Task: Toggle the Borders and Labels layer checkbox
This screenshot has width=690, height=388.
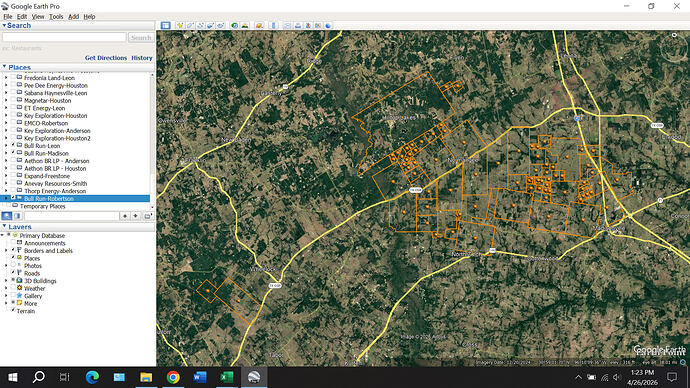Action: click(13, 250)
